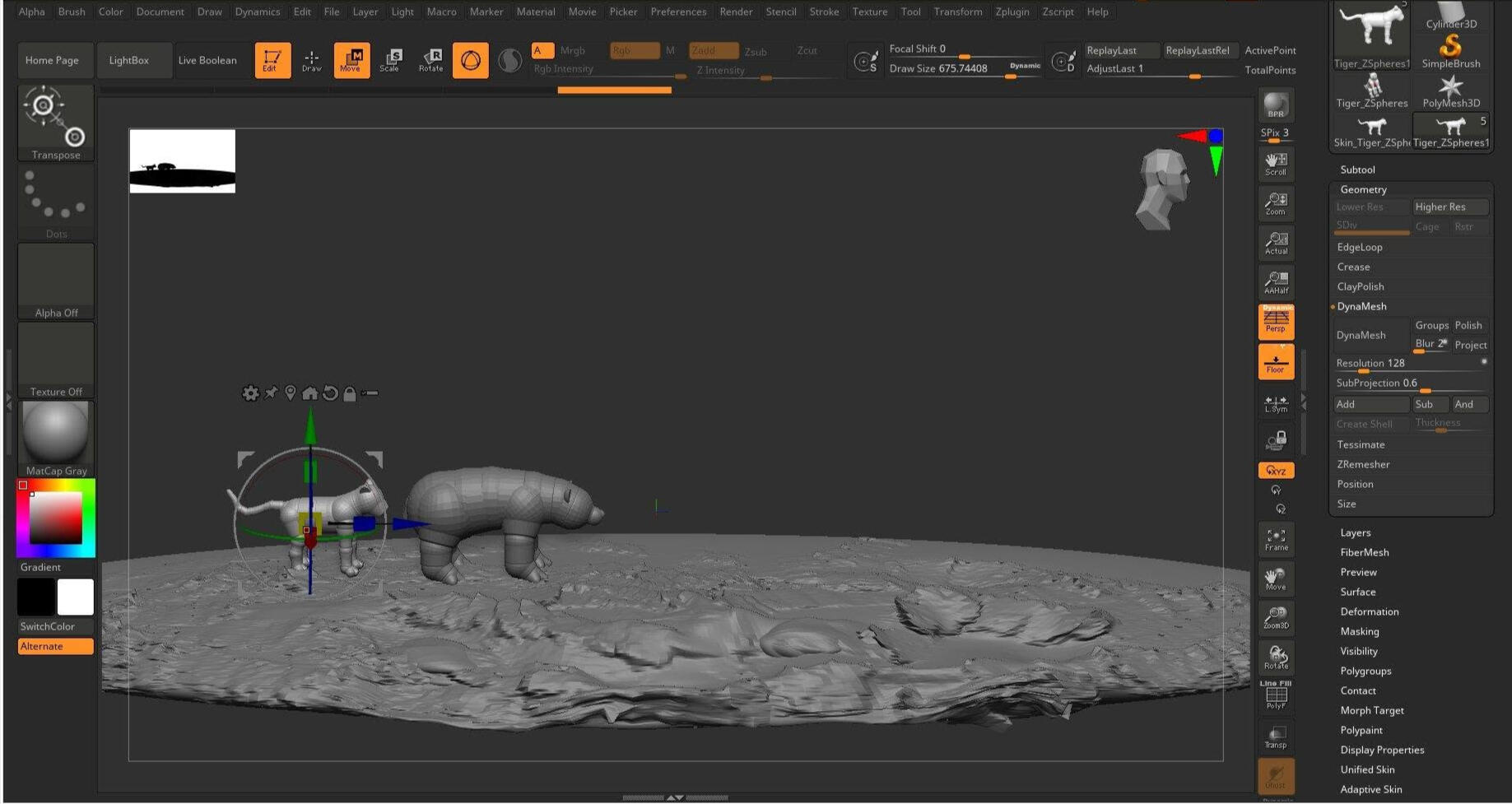Toggle XYZ rotation mode
This screenshot has width=1512, height=804.
(x=1276, y=471)
